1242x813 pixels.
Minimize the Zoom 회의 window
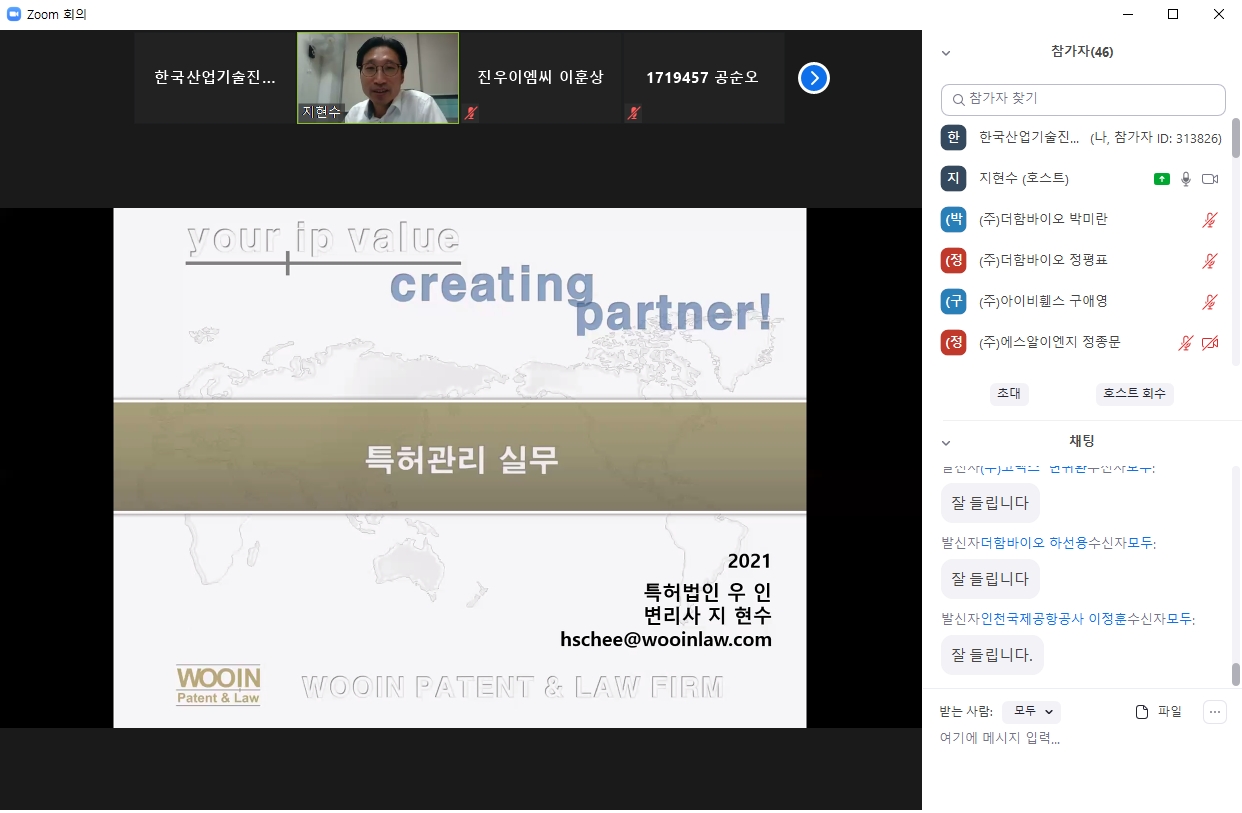click(x=1127, y=14)
